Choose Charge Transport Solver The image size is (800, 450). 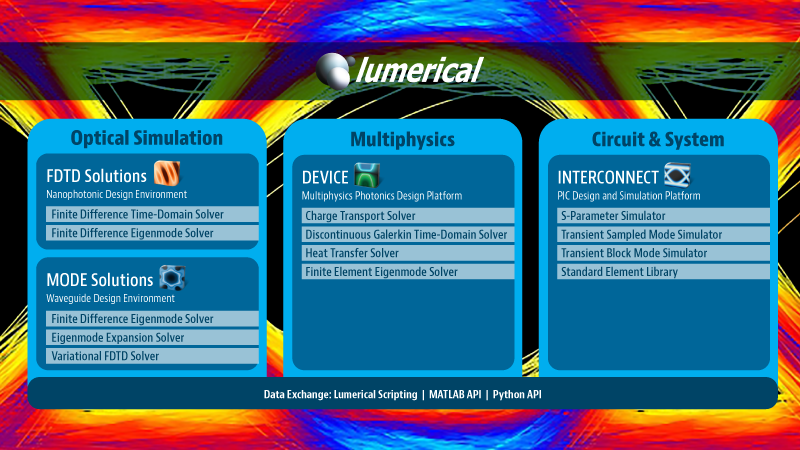coord(408,216)
